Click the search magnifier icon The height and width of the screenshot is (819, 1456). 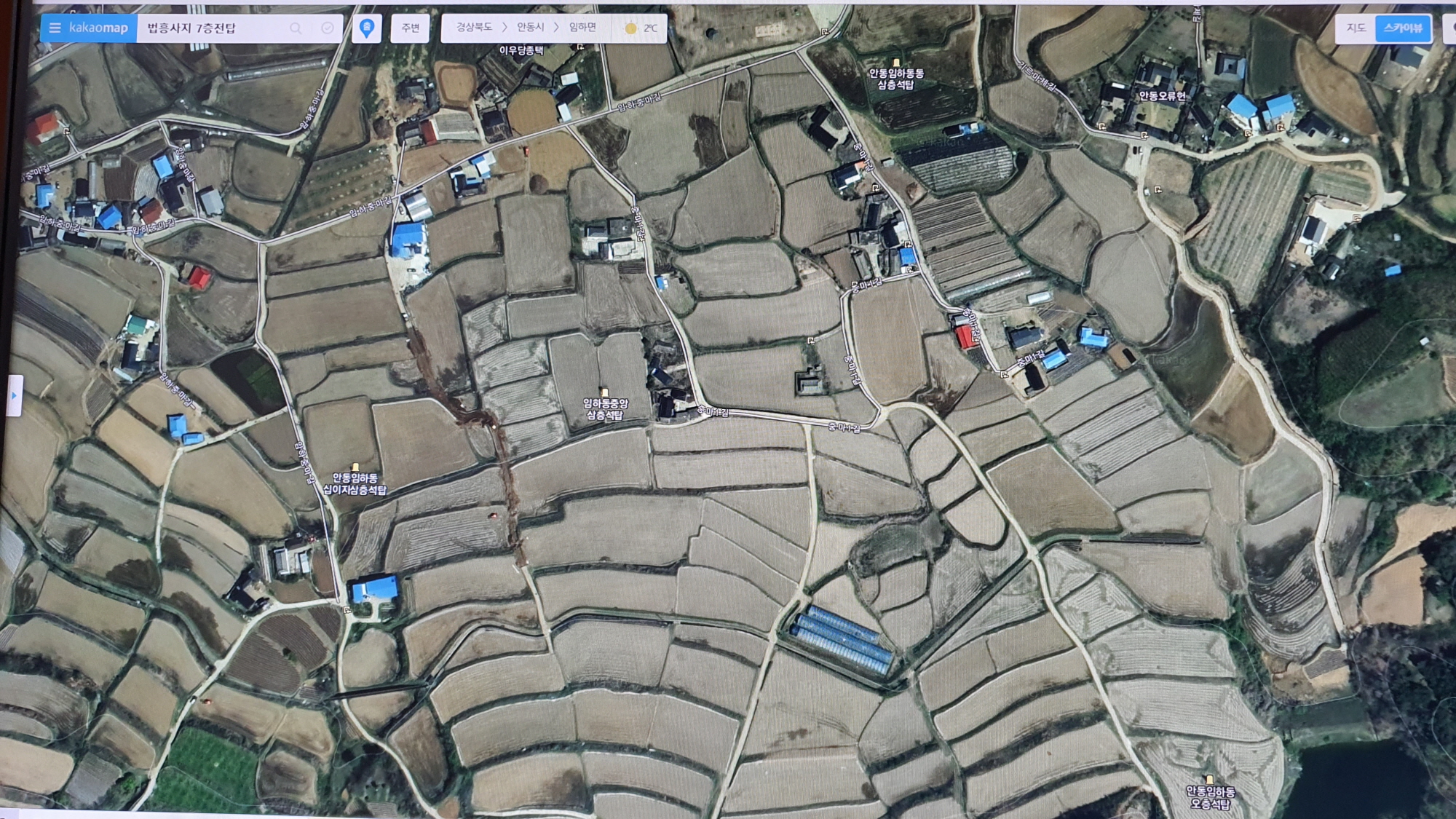296,28
